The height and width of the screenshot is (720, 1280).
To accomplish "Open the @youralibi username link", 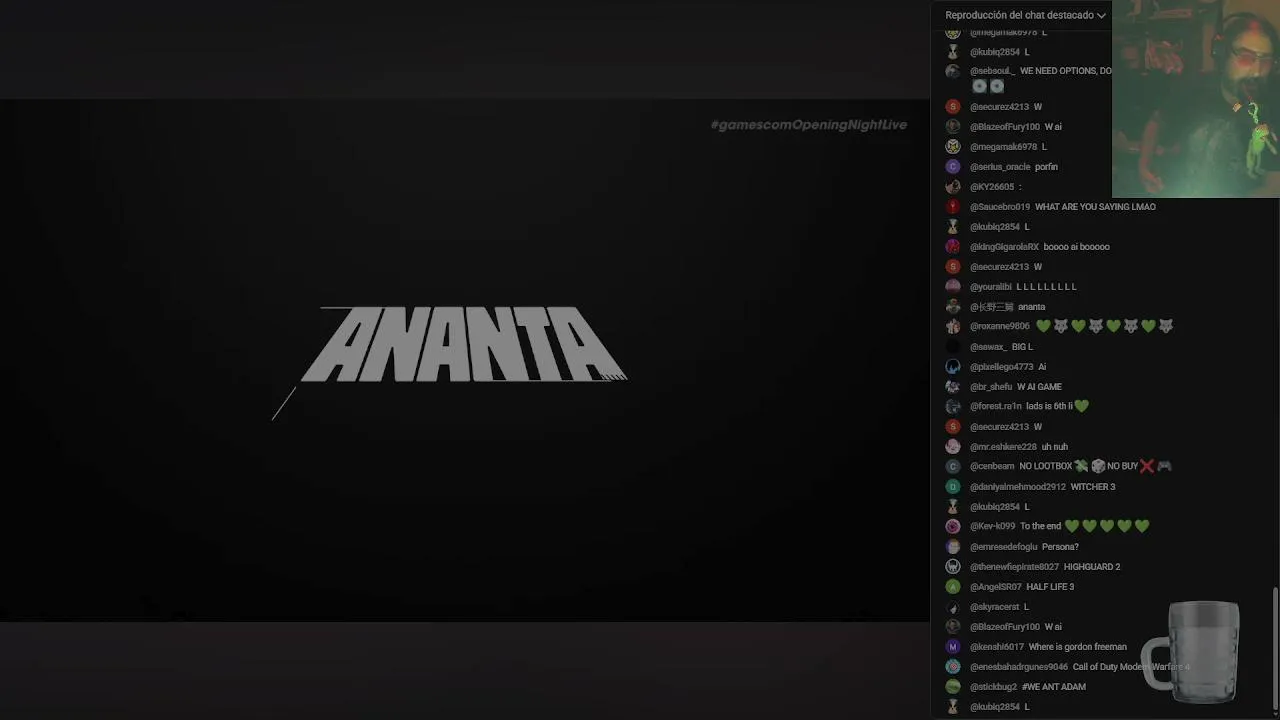I will click(991, 287).
